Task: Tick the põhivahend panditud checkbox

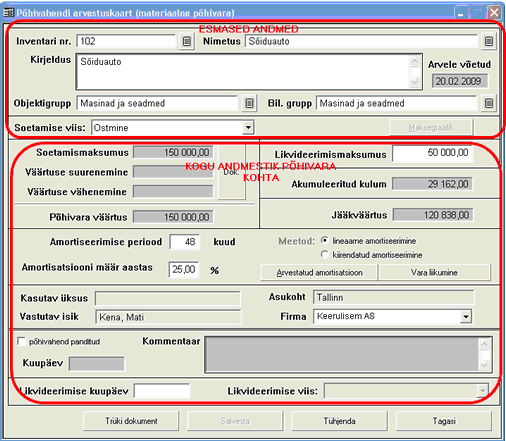Action: click(x=22, y=341)
